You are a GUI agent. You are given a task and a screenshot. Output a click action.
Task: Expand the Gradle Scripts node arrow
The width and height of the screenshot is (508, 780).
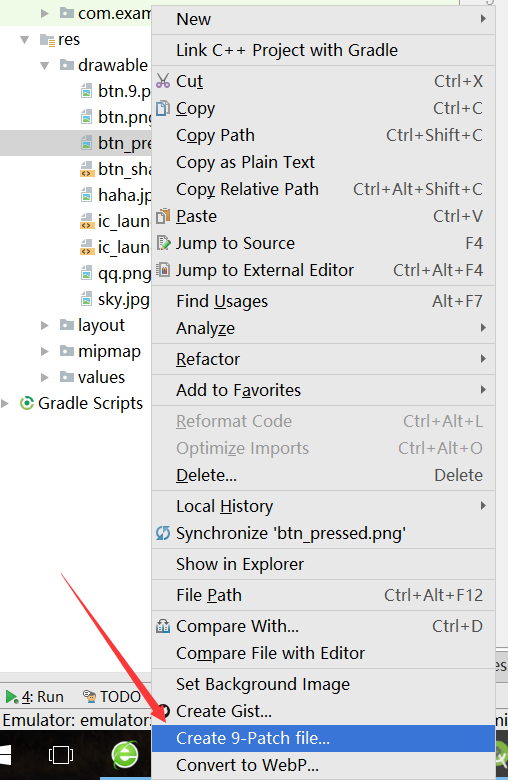point(5,403)
